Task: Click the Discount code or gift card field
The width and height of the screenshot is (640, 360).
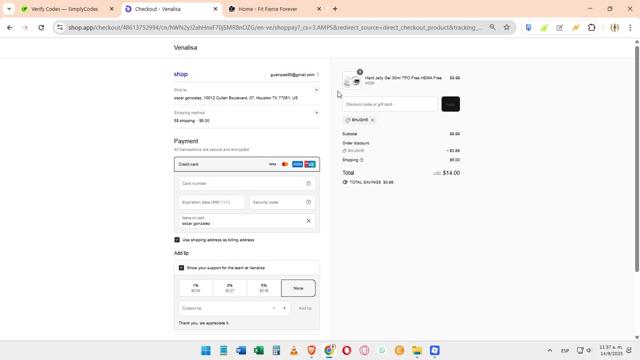Action: tap(390, 104)
